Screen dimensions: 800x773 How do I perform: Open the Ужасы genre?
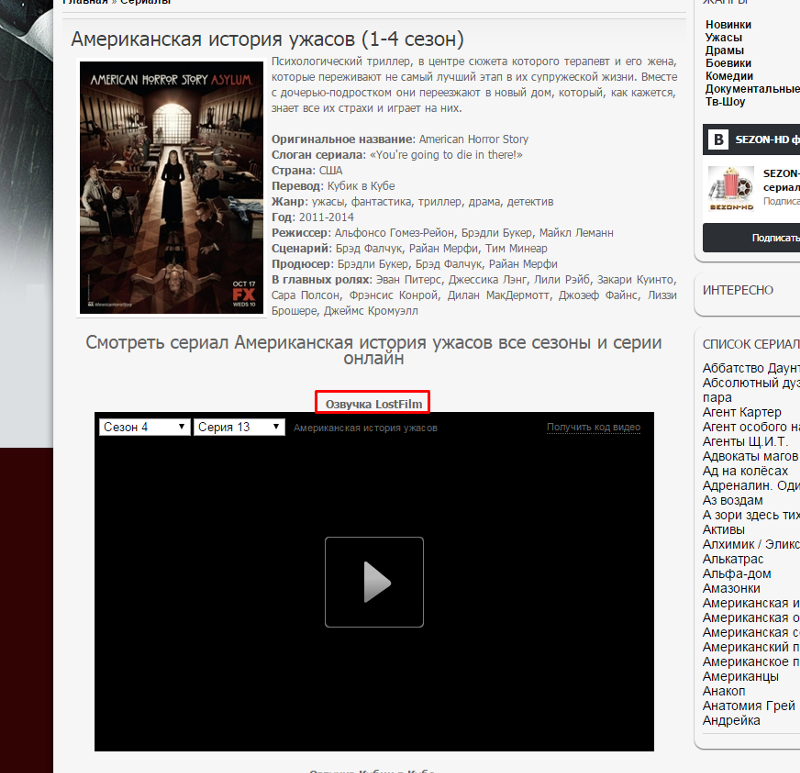[x=723, y=37]
